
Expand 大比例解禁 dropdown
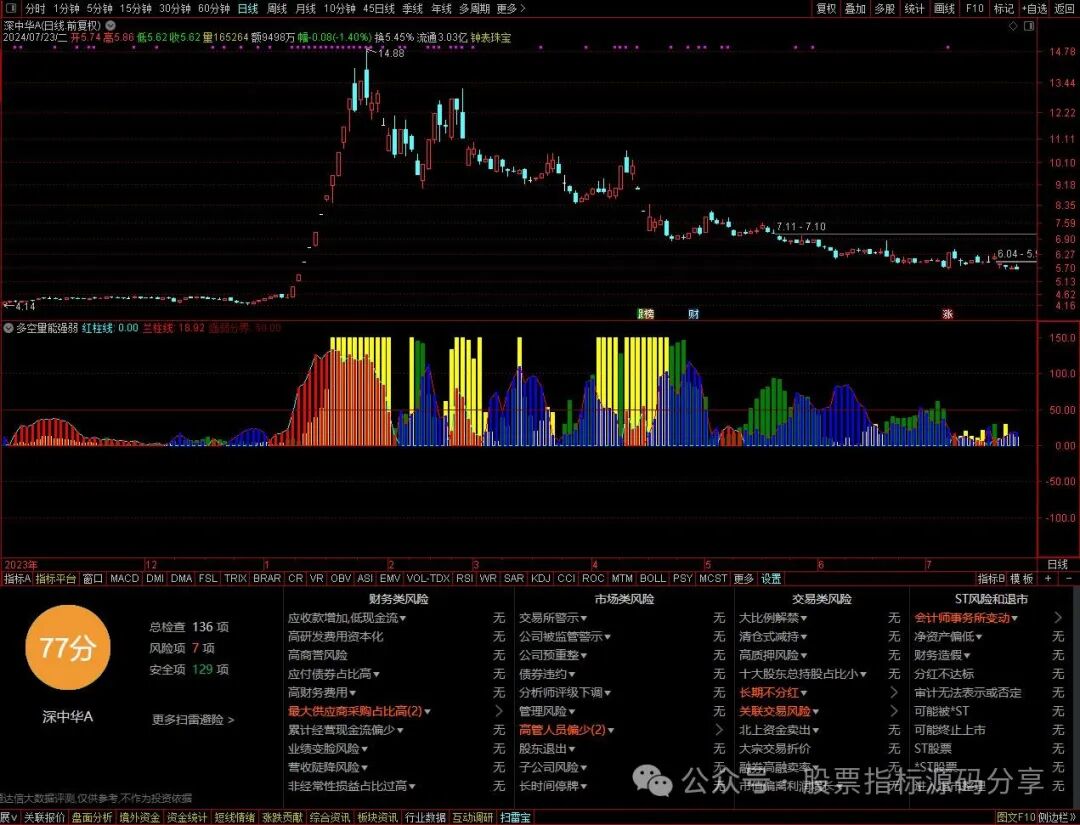tap(773, 618)
